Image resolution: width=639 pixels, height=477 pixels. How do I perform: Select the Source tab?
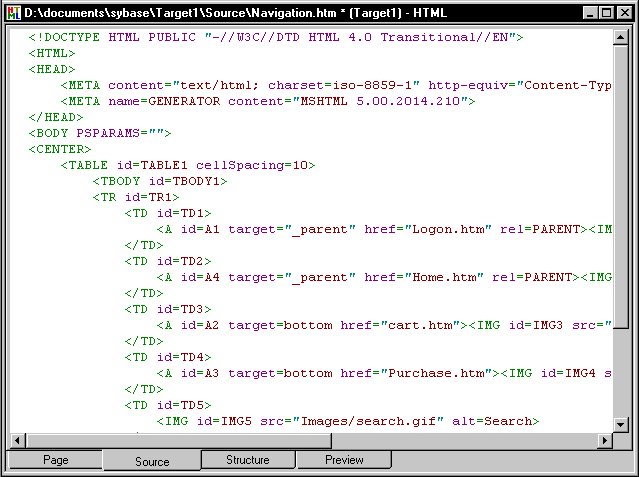point(152,461)
